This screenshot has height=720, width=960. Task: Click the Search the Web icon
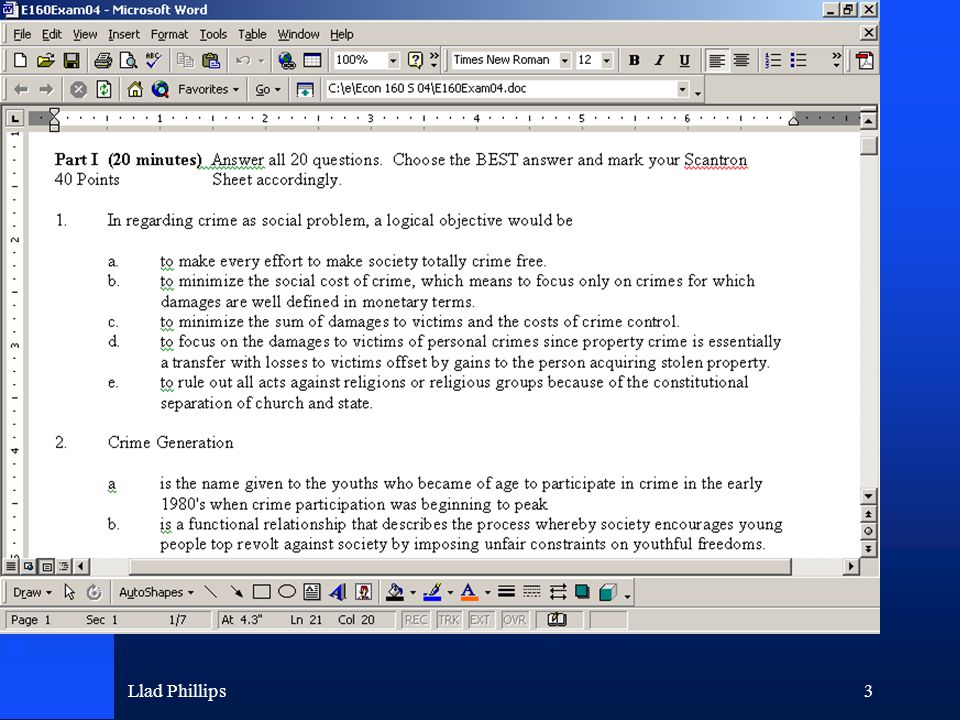[160, 89]
